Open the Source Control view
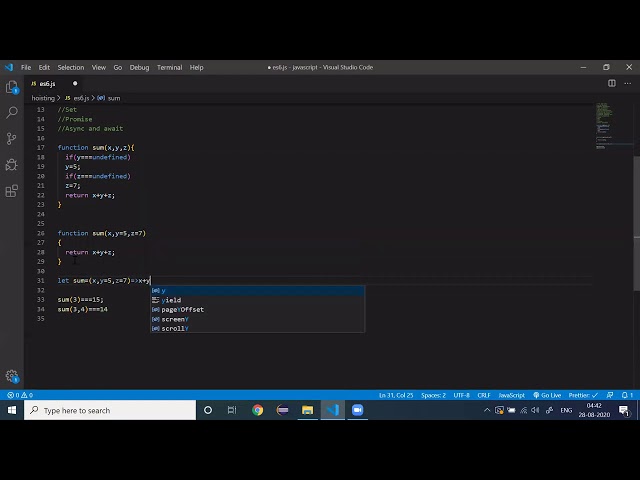Image resolution: width=640 pixels, height=480 pixels. click(x=12, y=139)
